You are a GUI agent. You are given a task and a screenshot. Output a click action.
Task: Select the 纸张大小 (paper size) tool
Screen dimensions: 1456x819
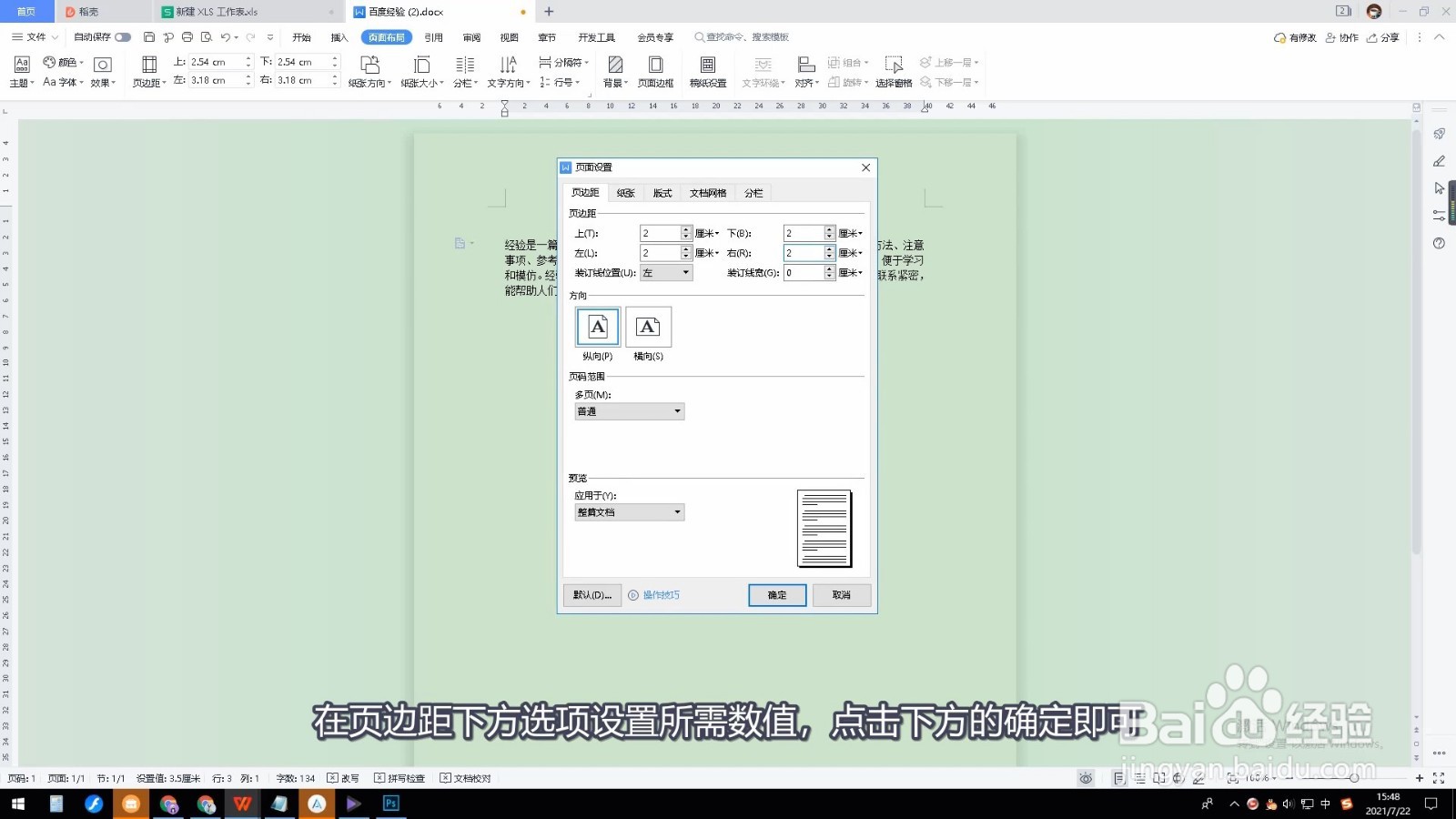click(x=421, y=72)
